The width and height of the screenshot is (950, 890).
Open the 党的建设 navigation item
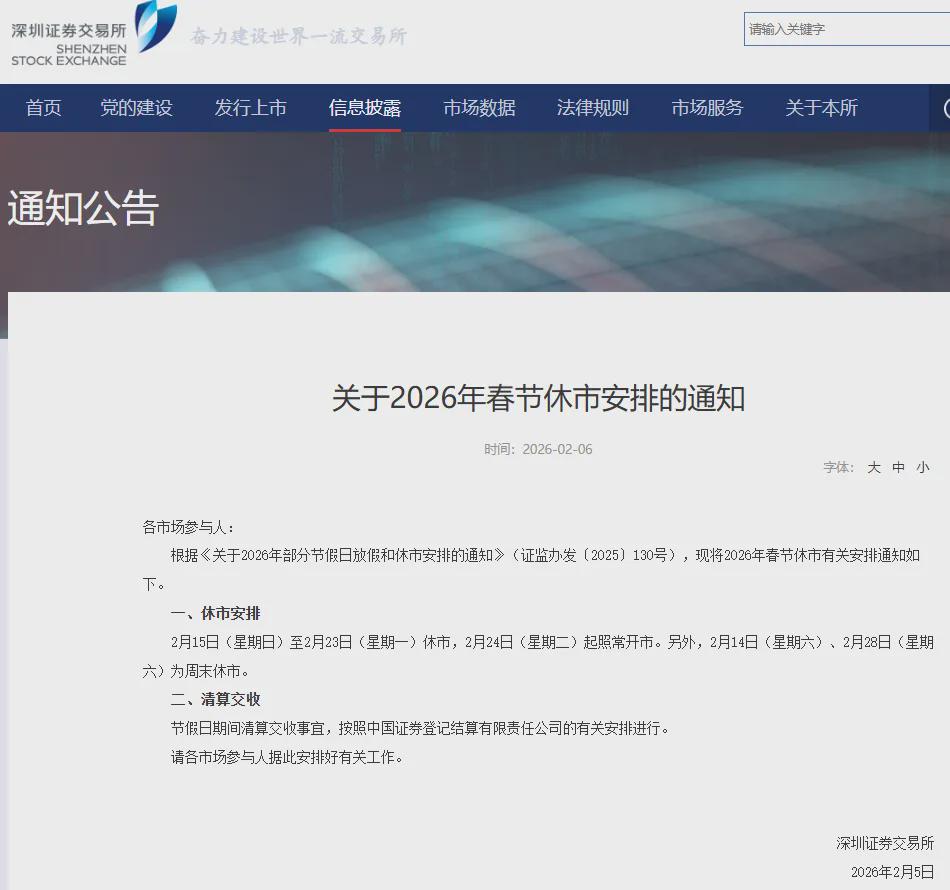(137, 108)
